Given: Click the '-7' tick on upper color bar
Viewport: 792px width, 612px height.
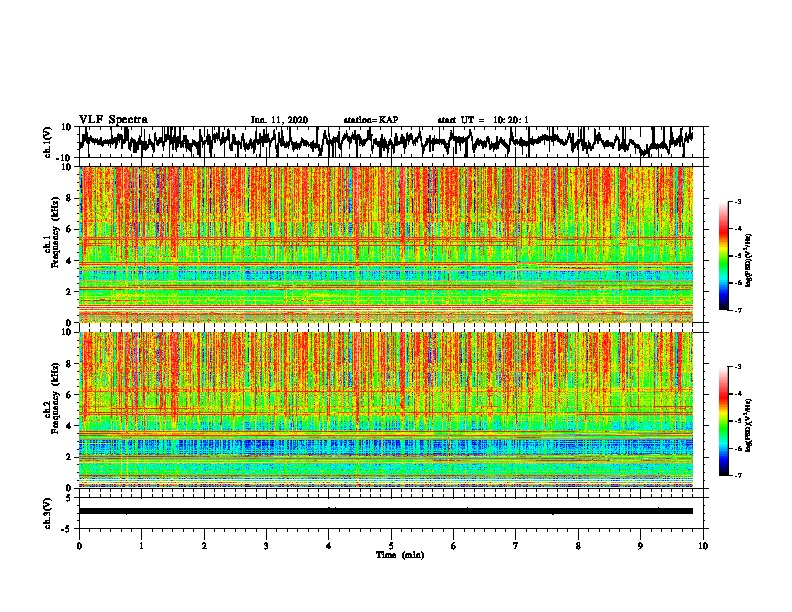Looking at the screenshot, I should [x=737, y=310].
